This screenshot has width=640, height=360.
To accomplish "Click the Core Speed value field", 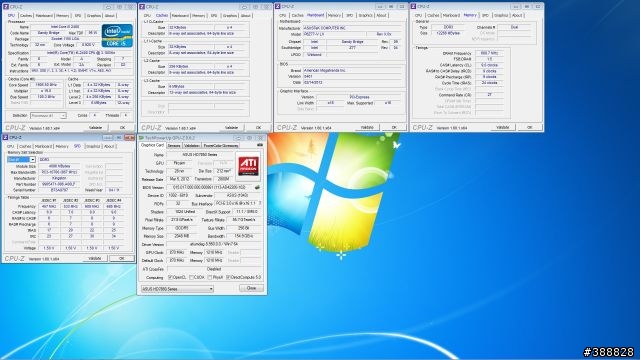I will point(46,85).
